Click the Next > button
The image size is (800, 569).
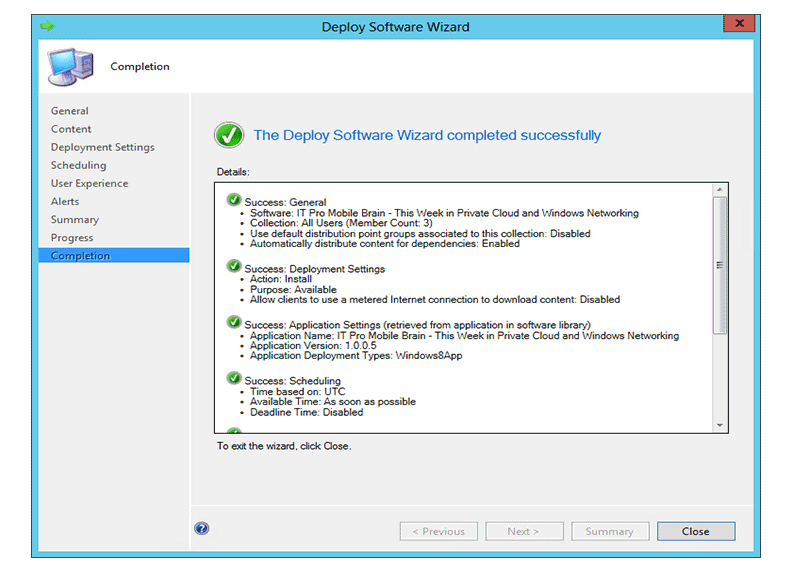[524, 531]
